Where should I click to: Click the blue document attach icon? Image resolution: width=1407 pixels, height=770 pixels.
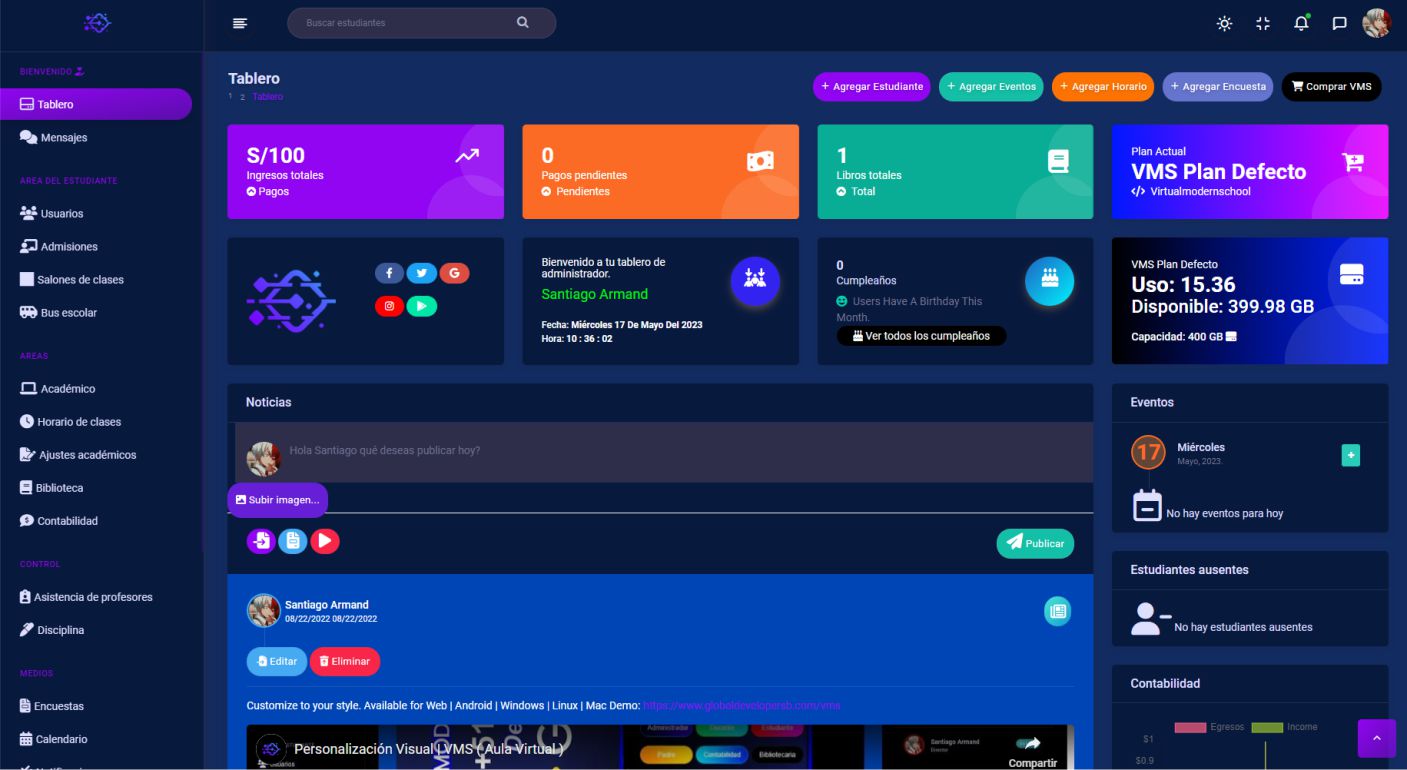pyautogui.click(x=293, y=541)
